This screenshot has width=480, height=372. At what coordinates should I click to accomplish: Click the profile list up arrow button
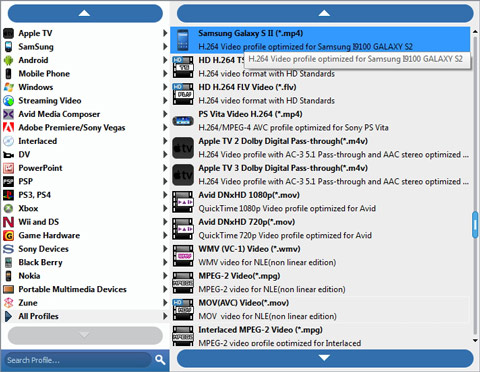(x=325, y=13)
